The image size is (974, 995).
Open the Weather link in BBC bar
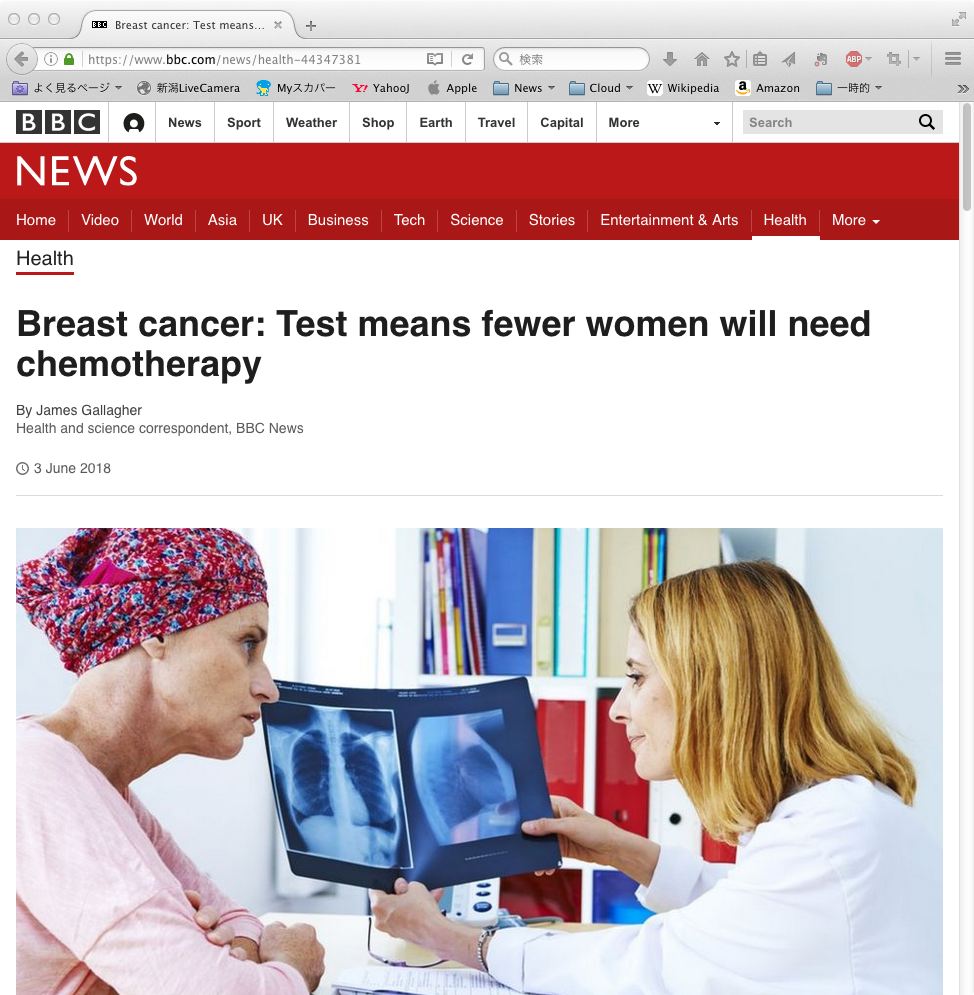(311, 122)
